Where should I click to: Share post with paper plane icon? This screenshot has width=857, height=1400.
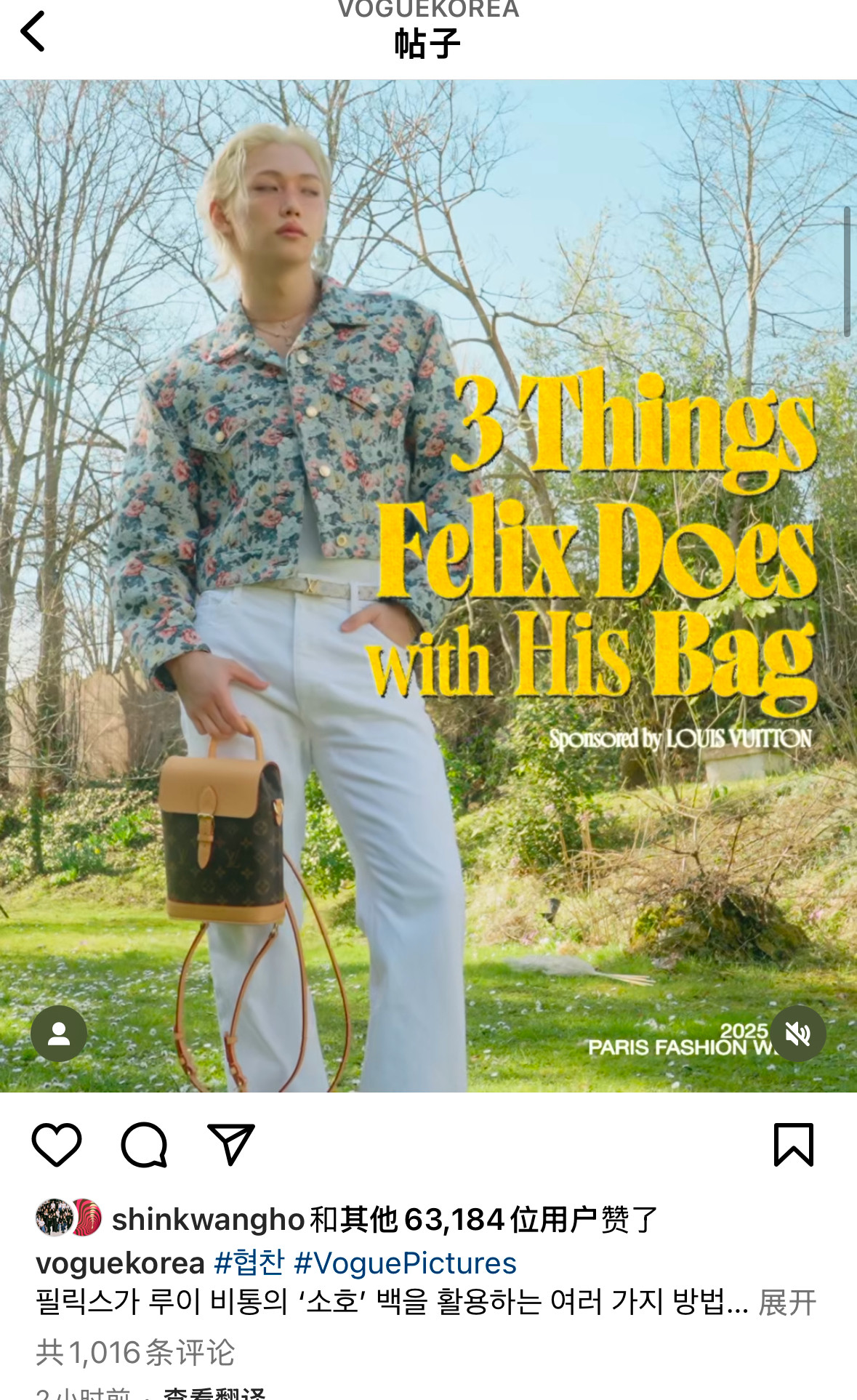click(231, 1145)
